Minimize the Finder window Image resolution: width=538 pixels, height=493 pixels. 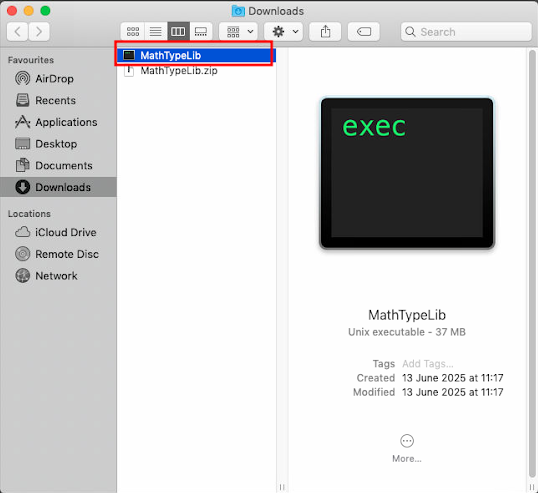pyautogui.click(x=28, y=11)
